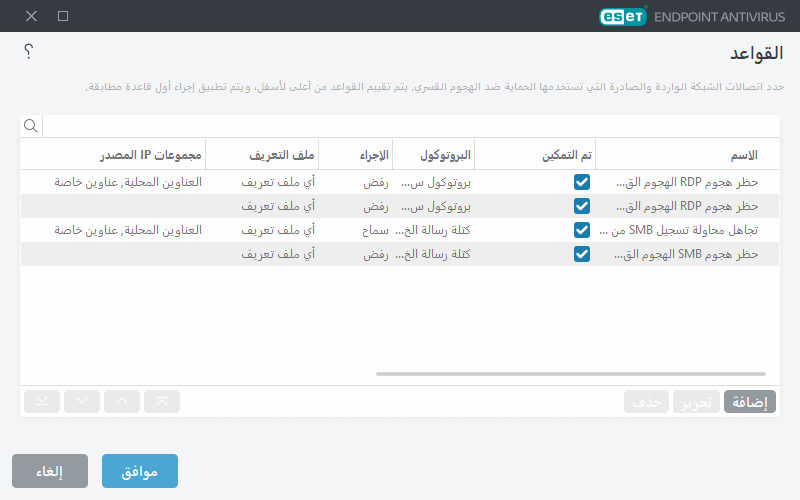Uncheck first RDP block rule checkbox

tap(582, 182)
